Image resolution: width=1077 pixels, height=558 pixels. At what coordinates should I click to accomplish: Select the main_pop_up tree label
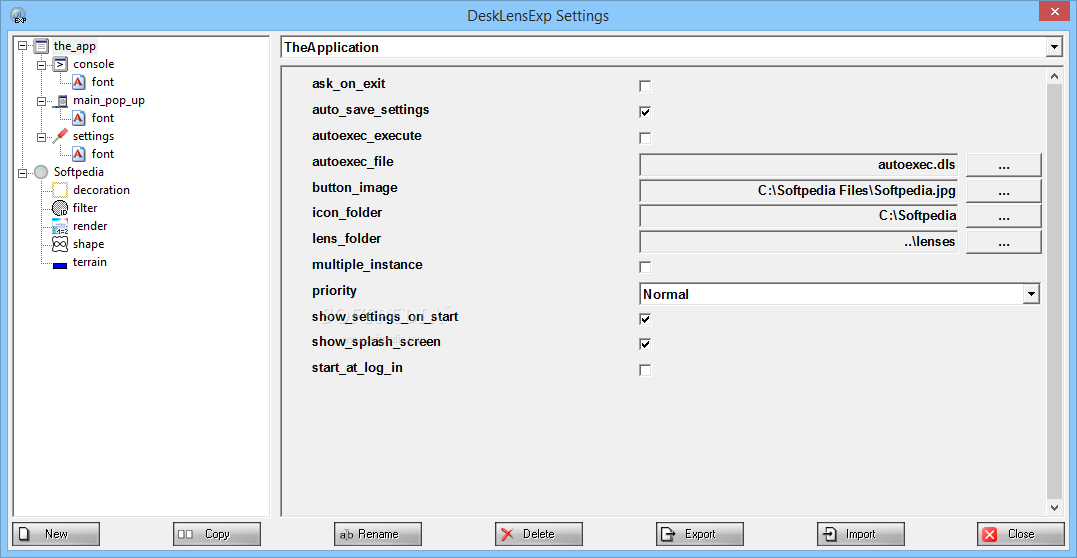[109, 100]
